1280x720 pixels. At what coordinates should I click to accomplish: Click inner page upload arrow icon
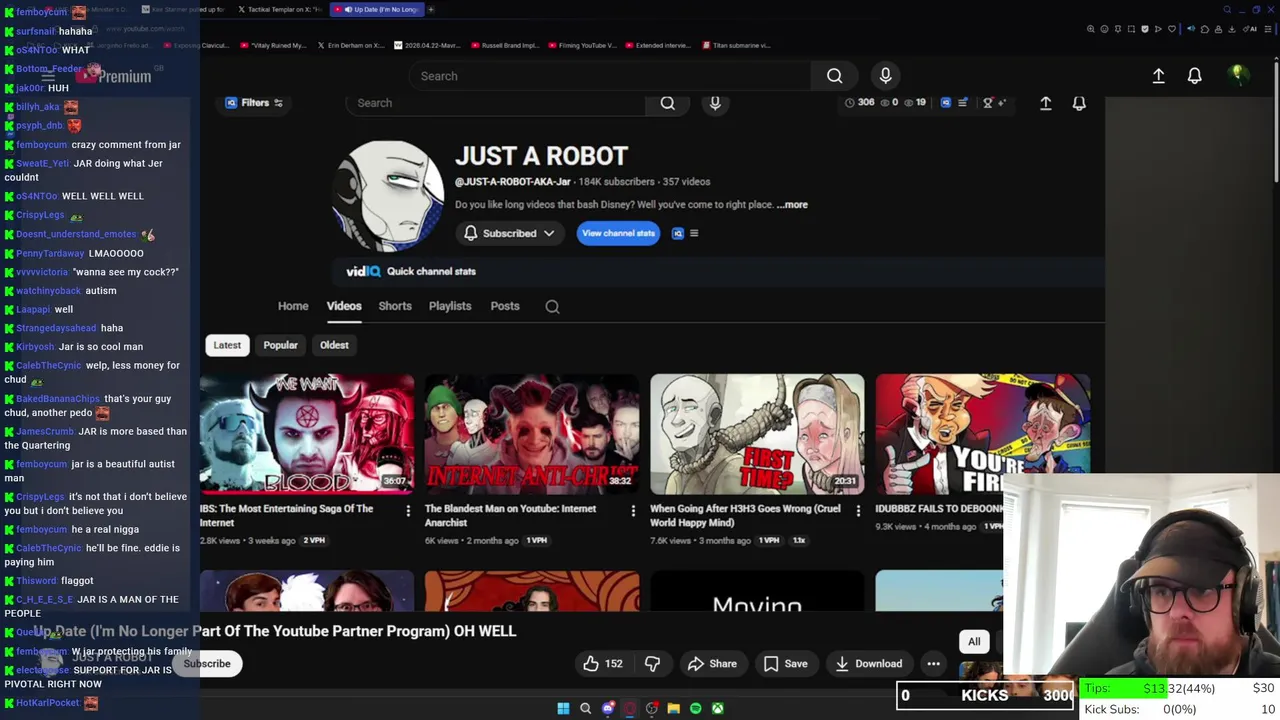pos(1045,103)
